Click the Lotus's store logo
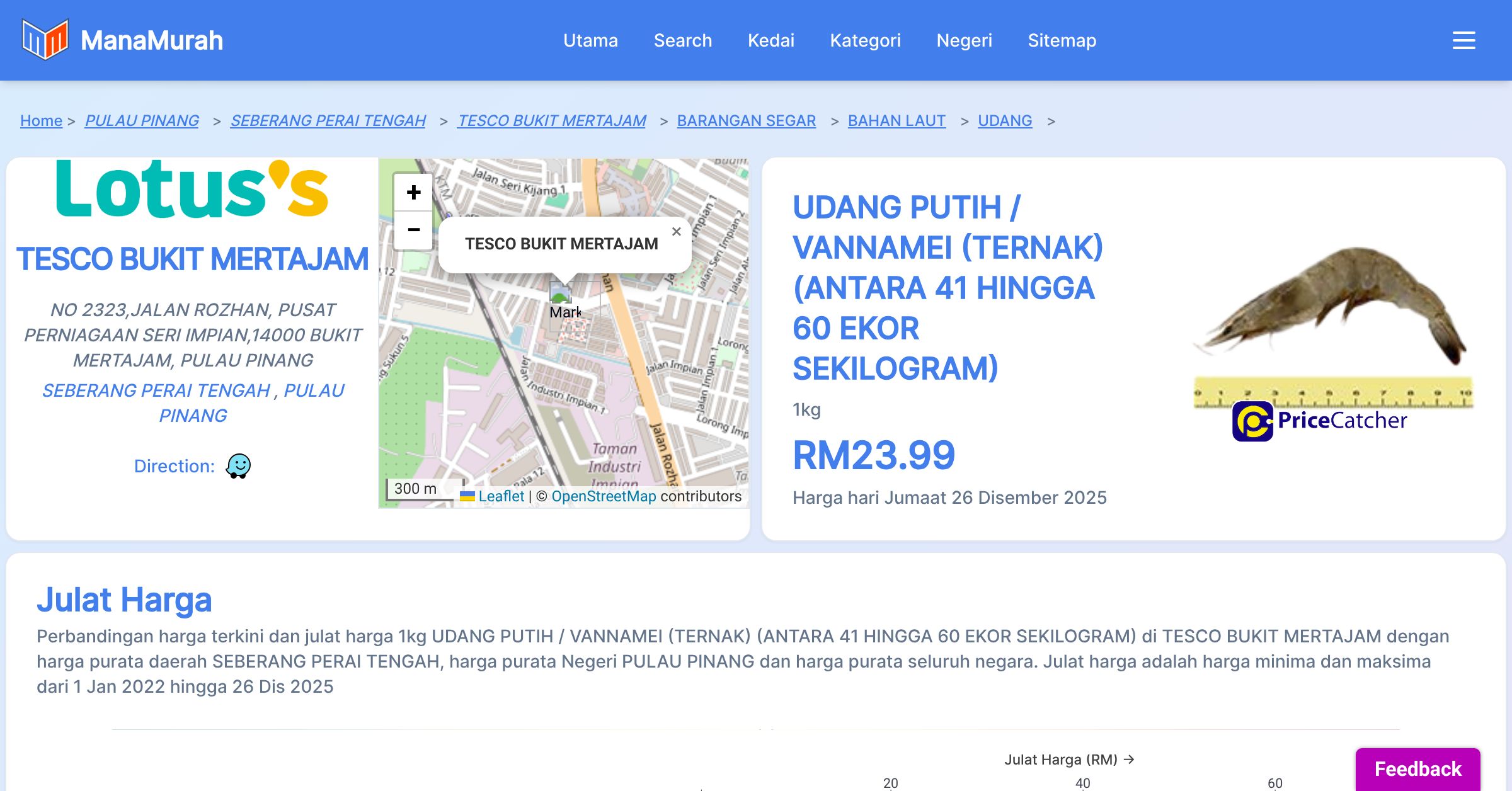The image size is (1512, 791). pyautogui.click(x=192, y=189)
